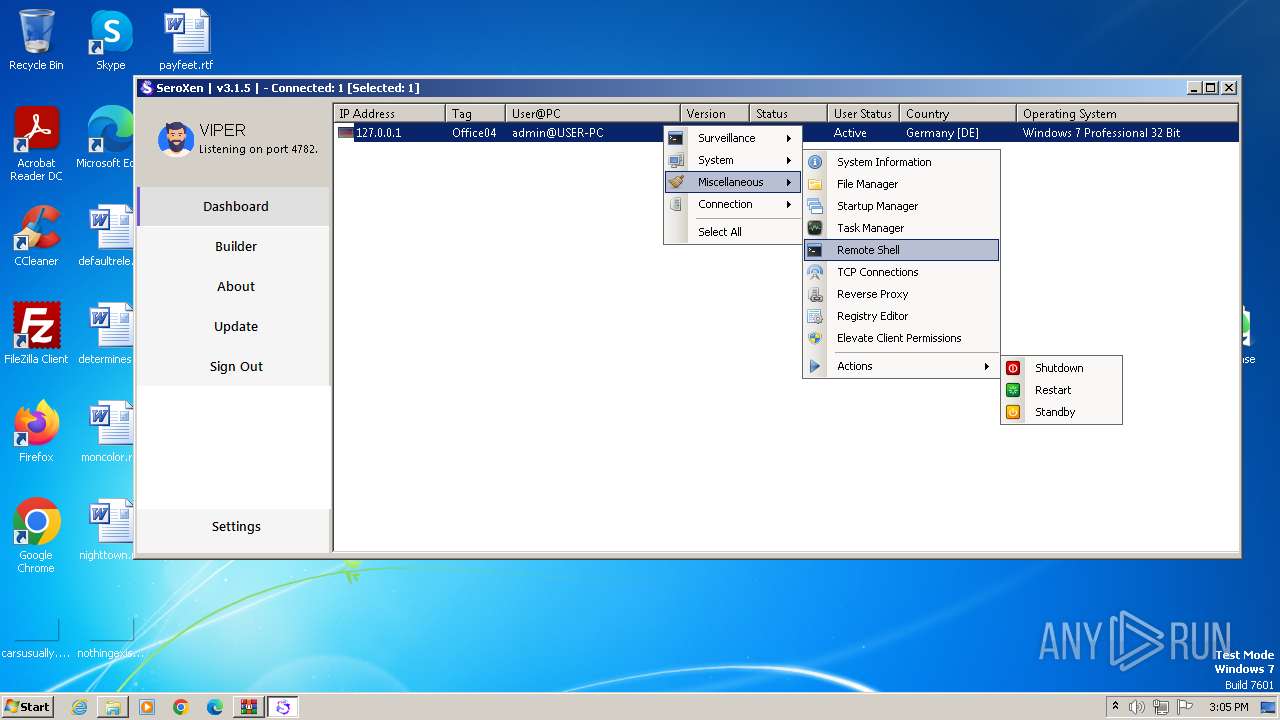Select the payfeet.rtf desktop file
The width and height of the screenshot is (1280, 720).
click(x=186, y=40)
